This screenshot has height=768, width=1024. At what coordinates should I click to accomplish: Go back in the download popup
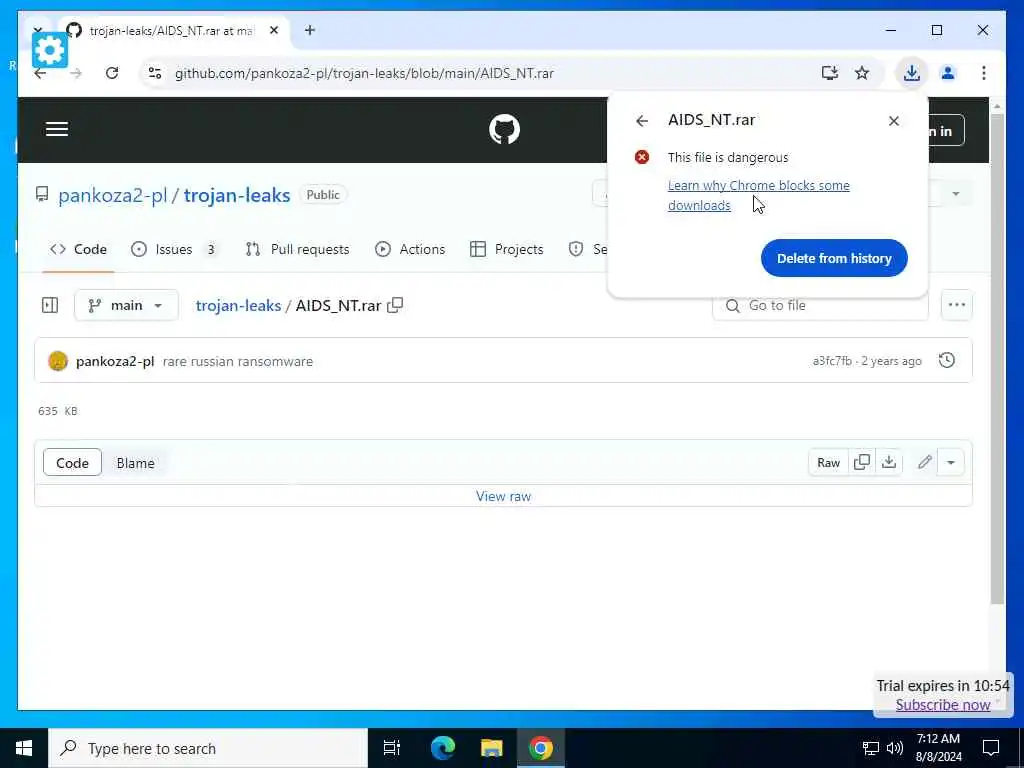tap(642, 121)
